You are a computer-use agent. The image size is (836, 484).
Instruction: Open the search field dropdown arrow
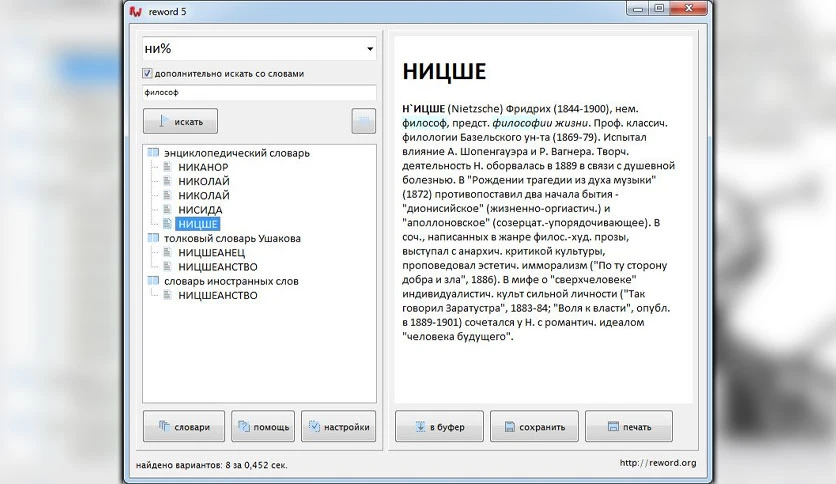pyautogui.click(x=370, y=49)
